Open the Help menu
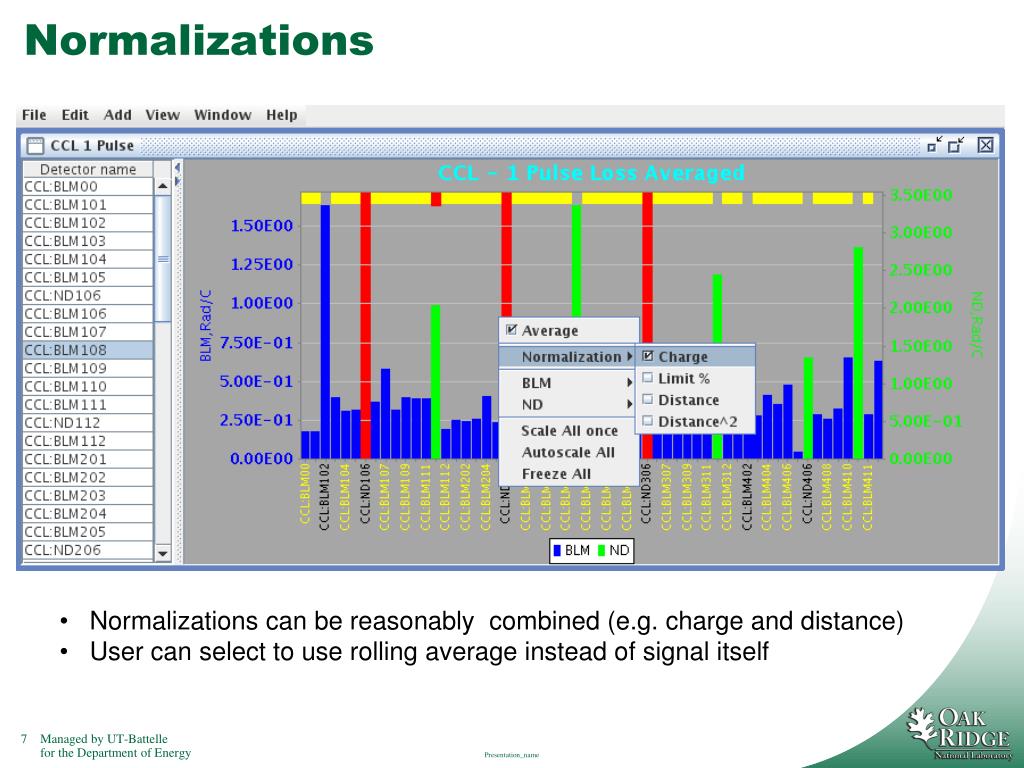 (281, 115)
